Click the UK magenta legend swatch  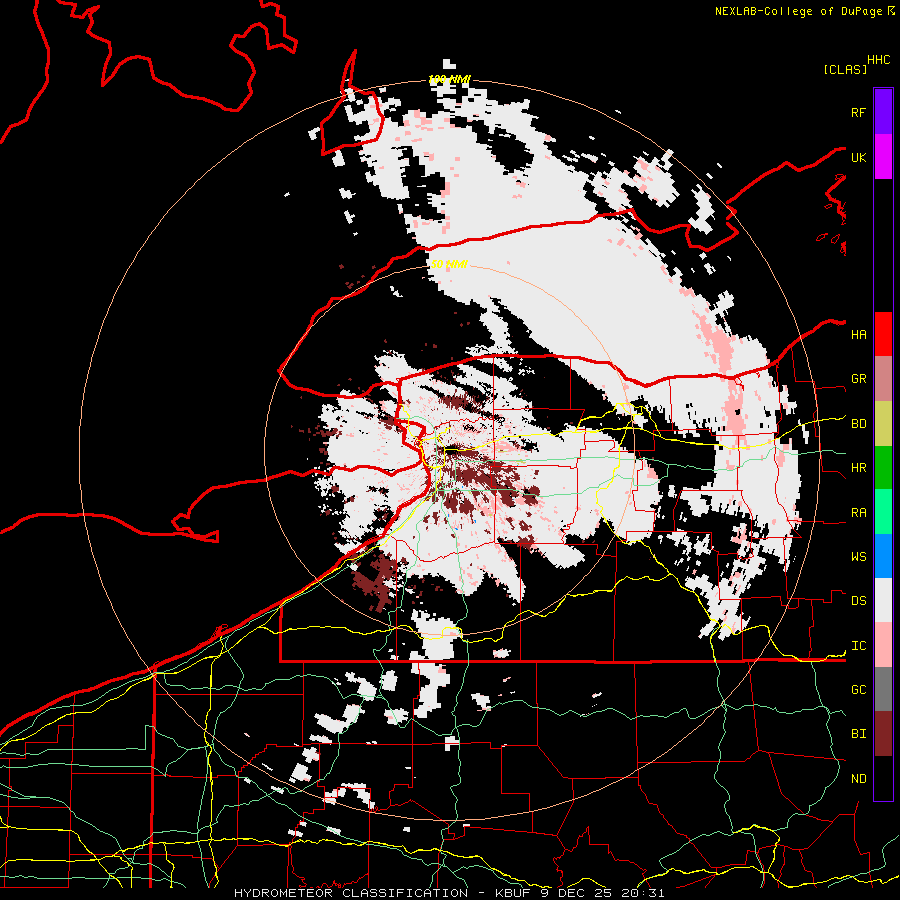pos(883,157)
